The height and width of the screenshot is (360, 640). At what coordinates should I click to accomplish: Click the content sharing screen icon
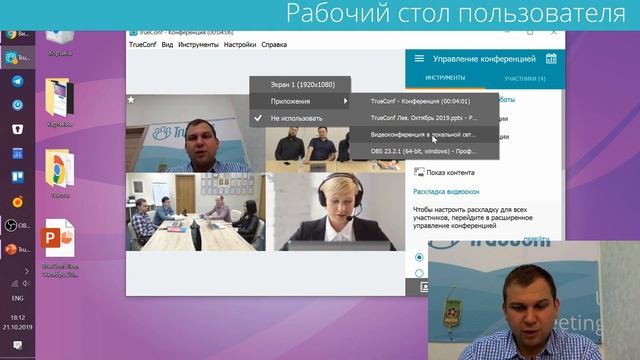point(419,172)
